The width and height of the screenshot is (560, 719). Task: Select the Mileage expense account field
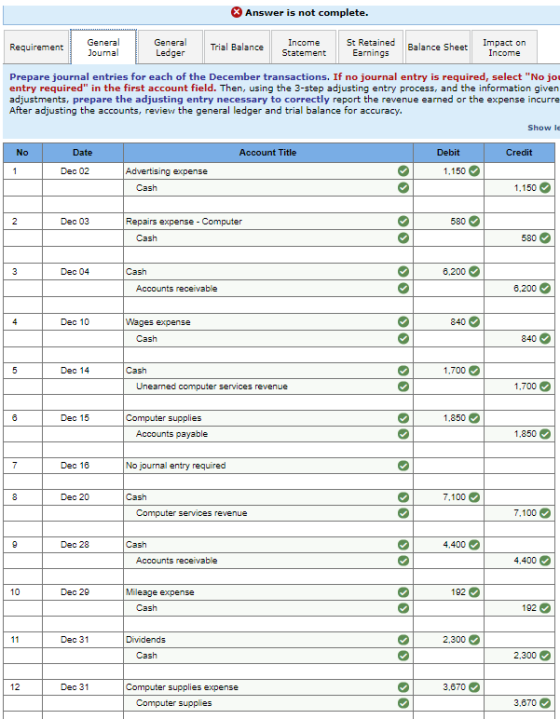(268, 592)
